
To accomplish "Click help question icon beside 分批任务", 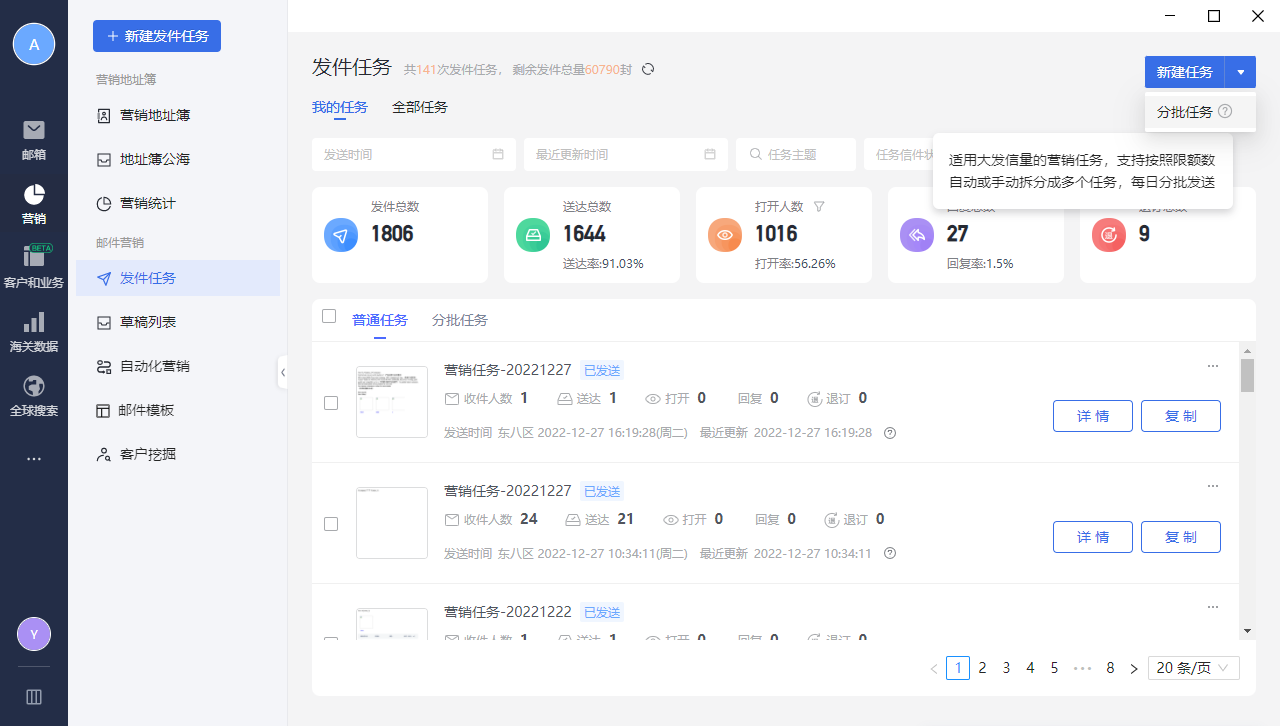I will pos(1225,112).
